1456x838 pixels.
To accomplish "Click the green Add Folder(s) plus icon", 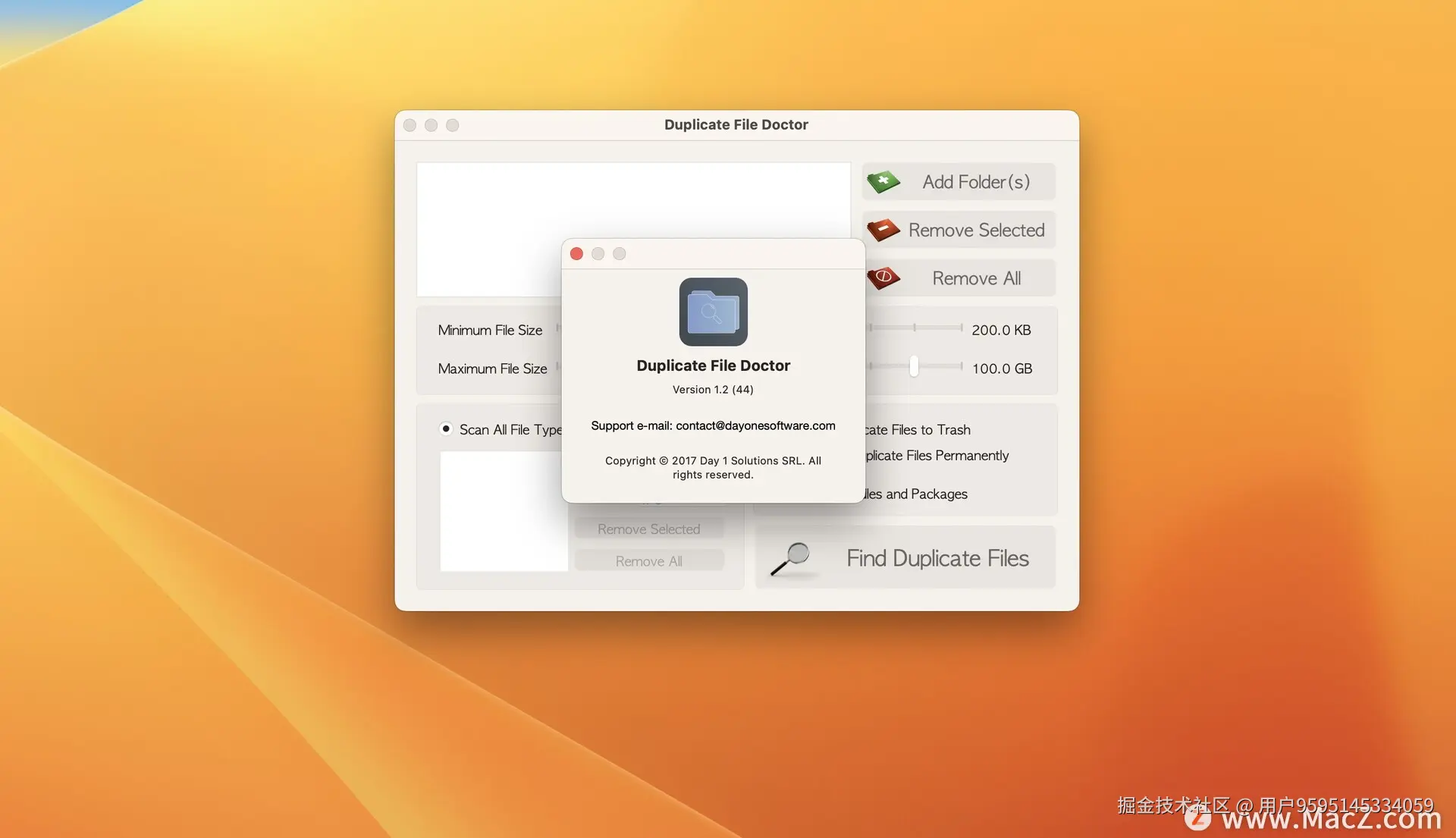I will 883,182.
